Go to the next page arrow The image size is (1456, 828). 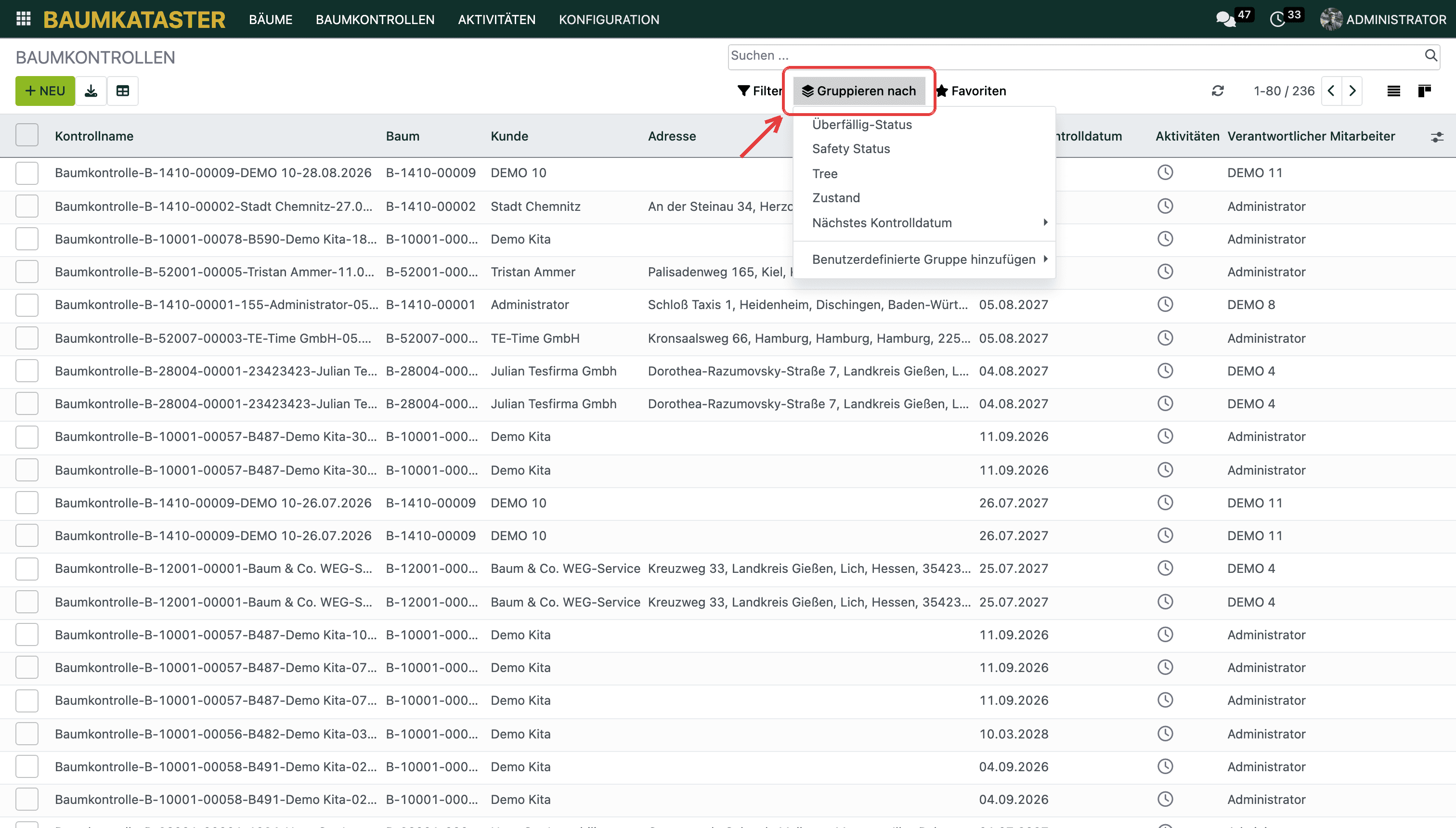tap(1352, 91)
